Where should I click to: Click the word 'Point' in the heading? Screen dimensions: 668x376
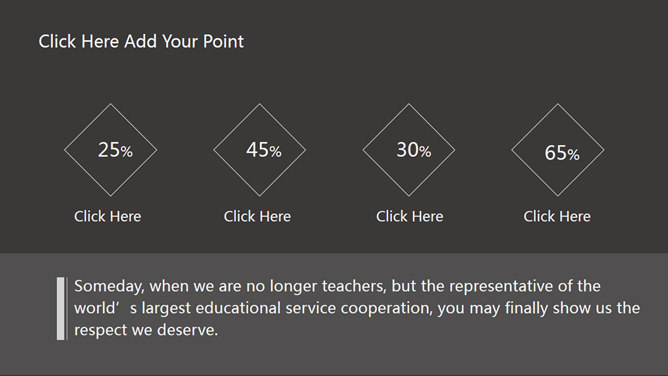click(x=223, y=42)
